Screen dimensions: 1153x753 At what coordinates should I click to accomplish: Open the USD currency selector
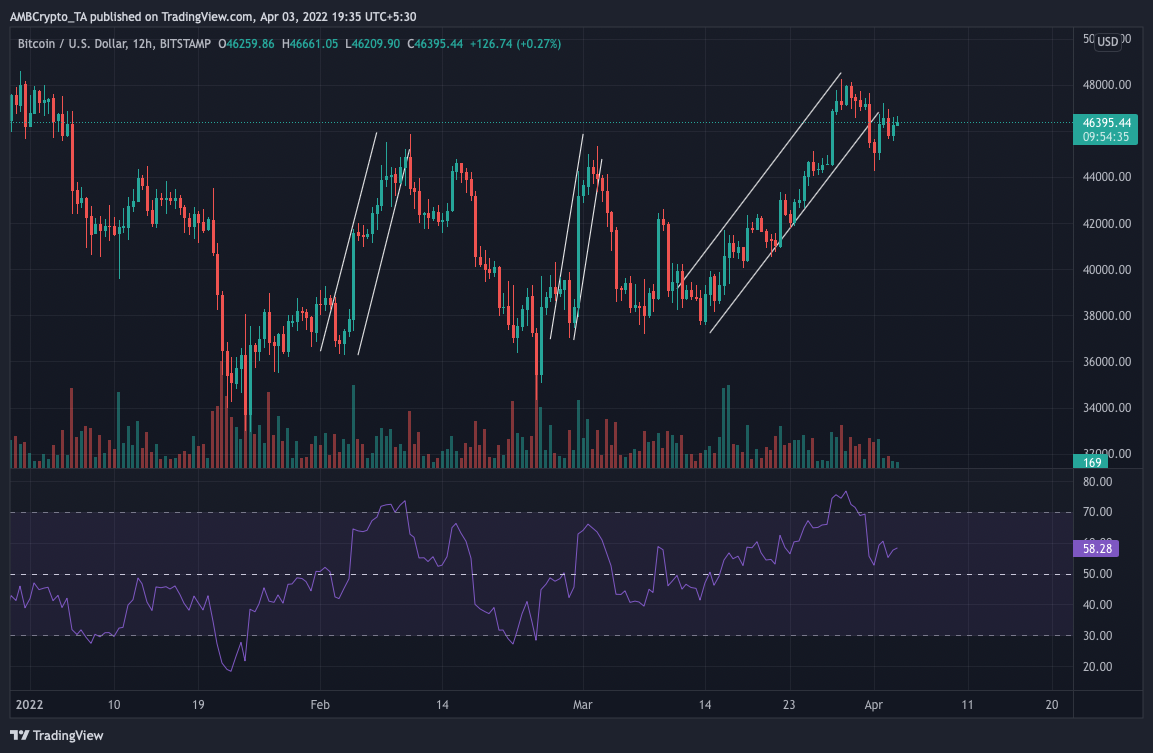1107,41
